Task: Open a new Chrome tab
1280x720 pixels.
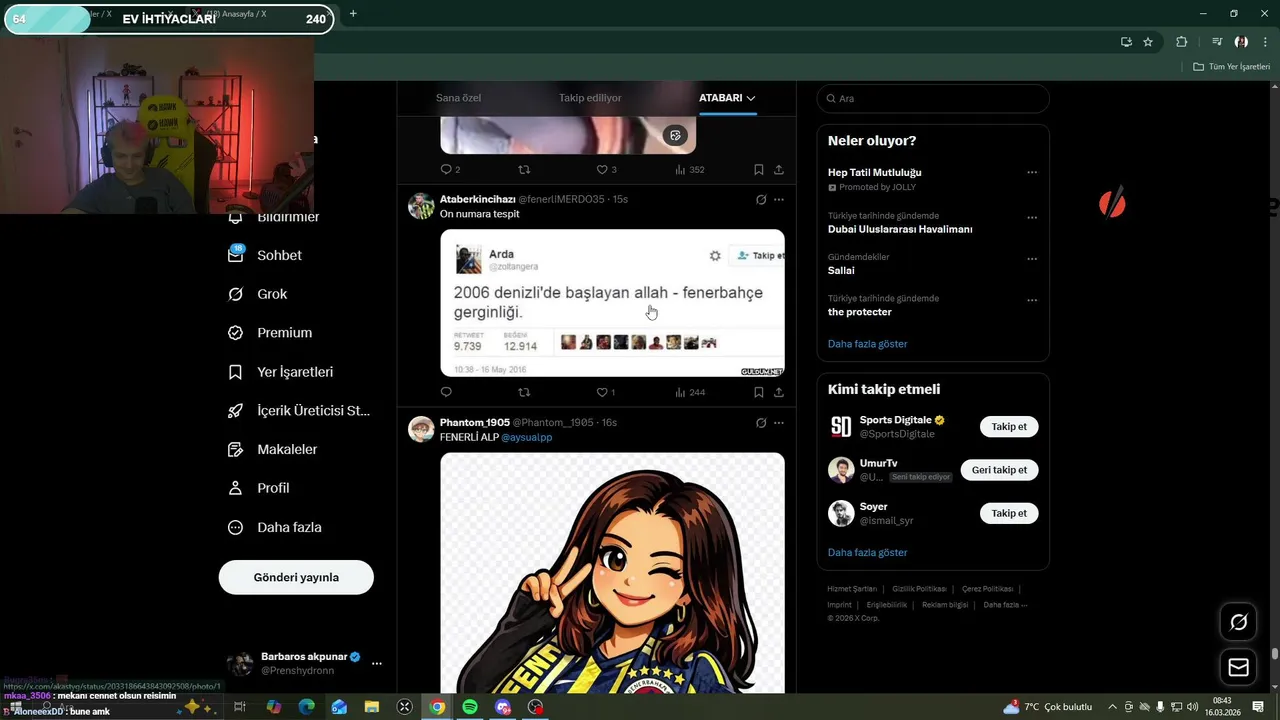Action: click(353, 14)
